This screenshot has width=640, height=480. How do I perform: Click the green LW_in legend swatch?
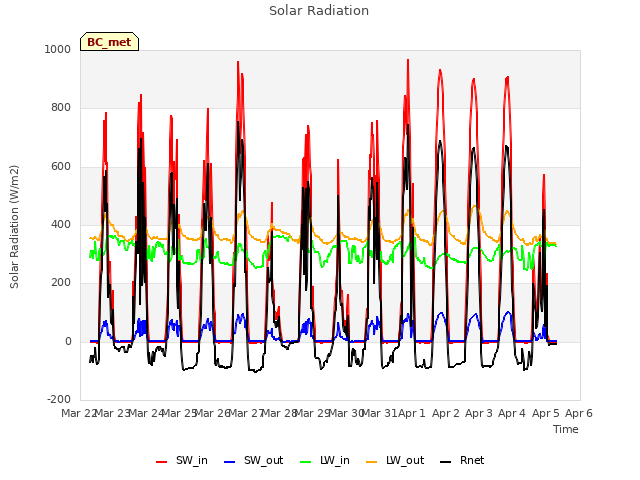point(305,462)
